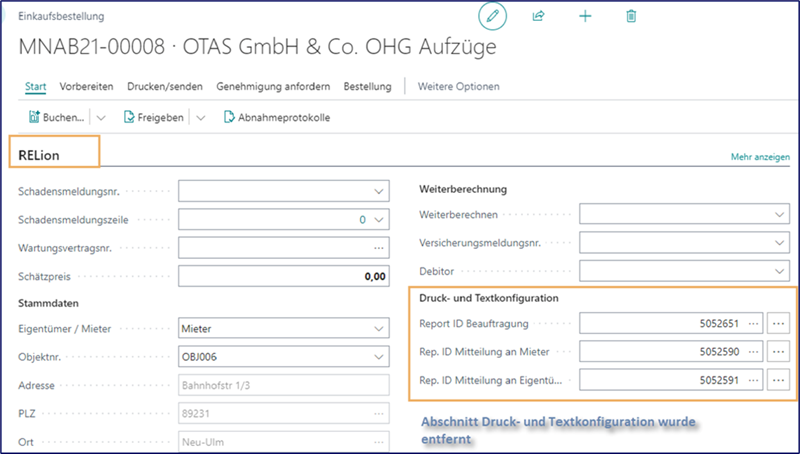Open the Versicherungsmeldungsnr. dropdown
800x454 pixels.
point(780,243)
